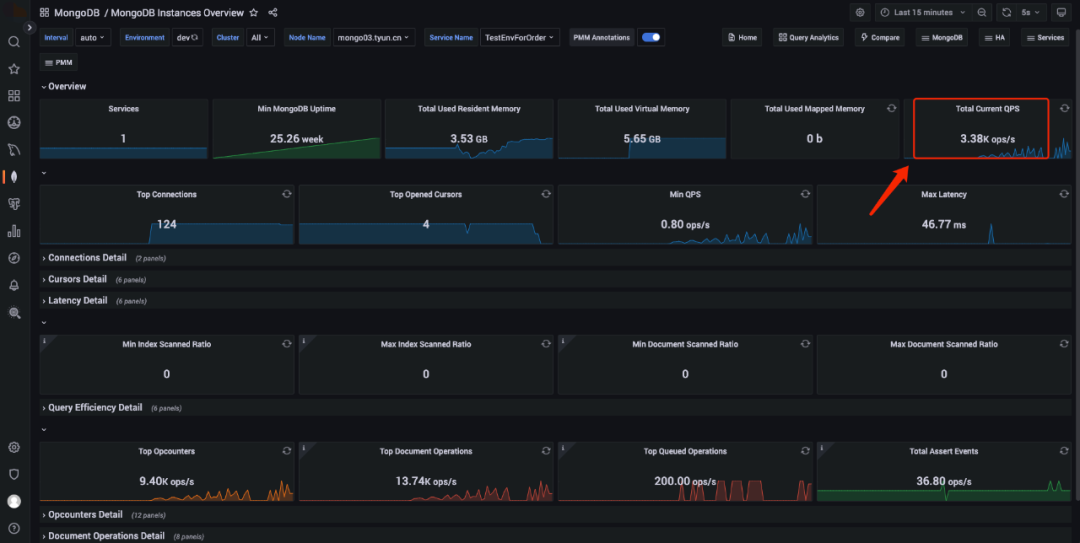The height and width of the screenshot is (543, 1080).
Task: Click the zoom out time range icon
Action: point(981,12)
